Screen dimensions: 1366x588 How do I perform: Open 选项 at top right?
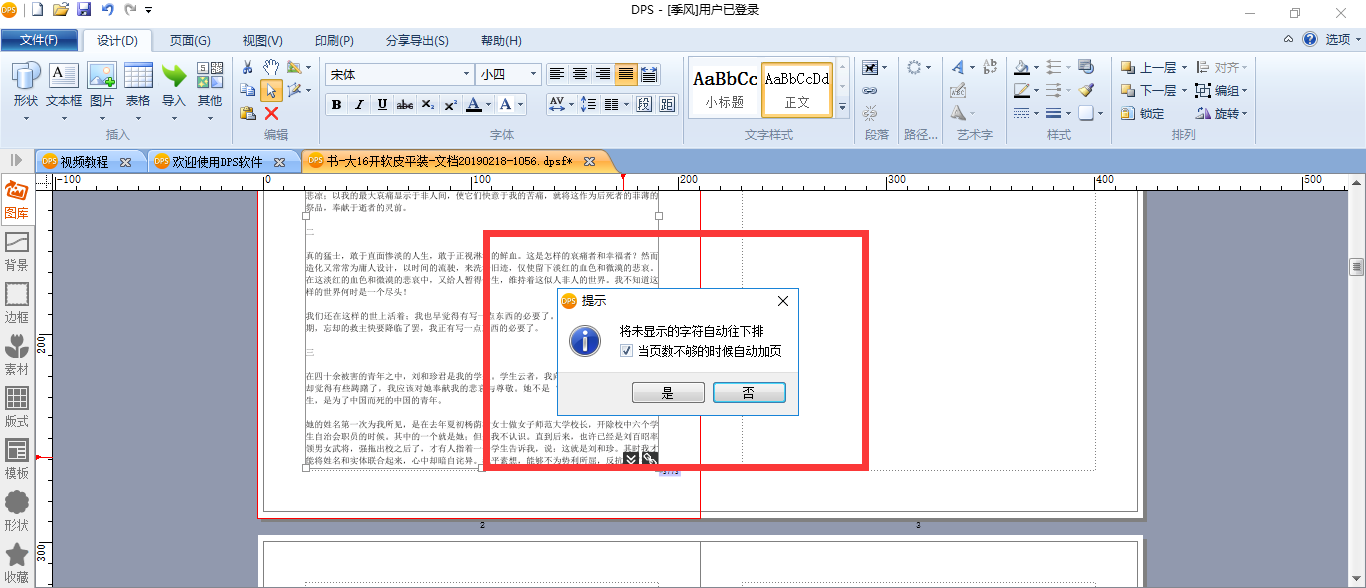tap(1343, 40)
